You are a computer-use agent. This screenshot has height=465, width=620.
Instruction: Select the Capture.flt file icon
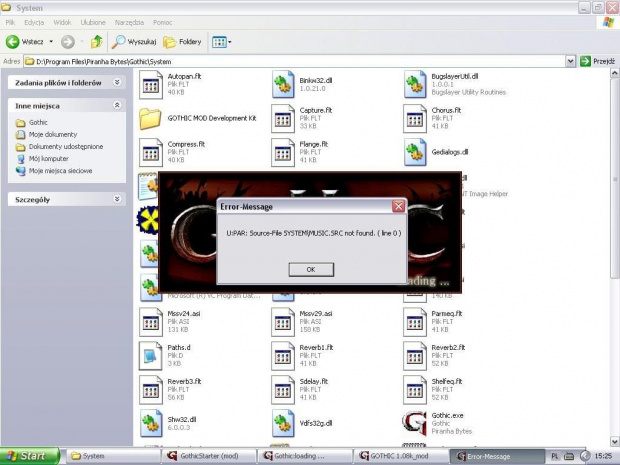[283, 119]
